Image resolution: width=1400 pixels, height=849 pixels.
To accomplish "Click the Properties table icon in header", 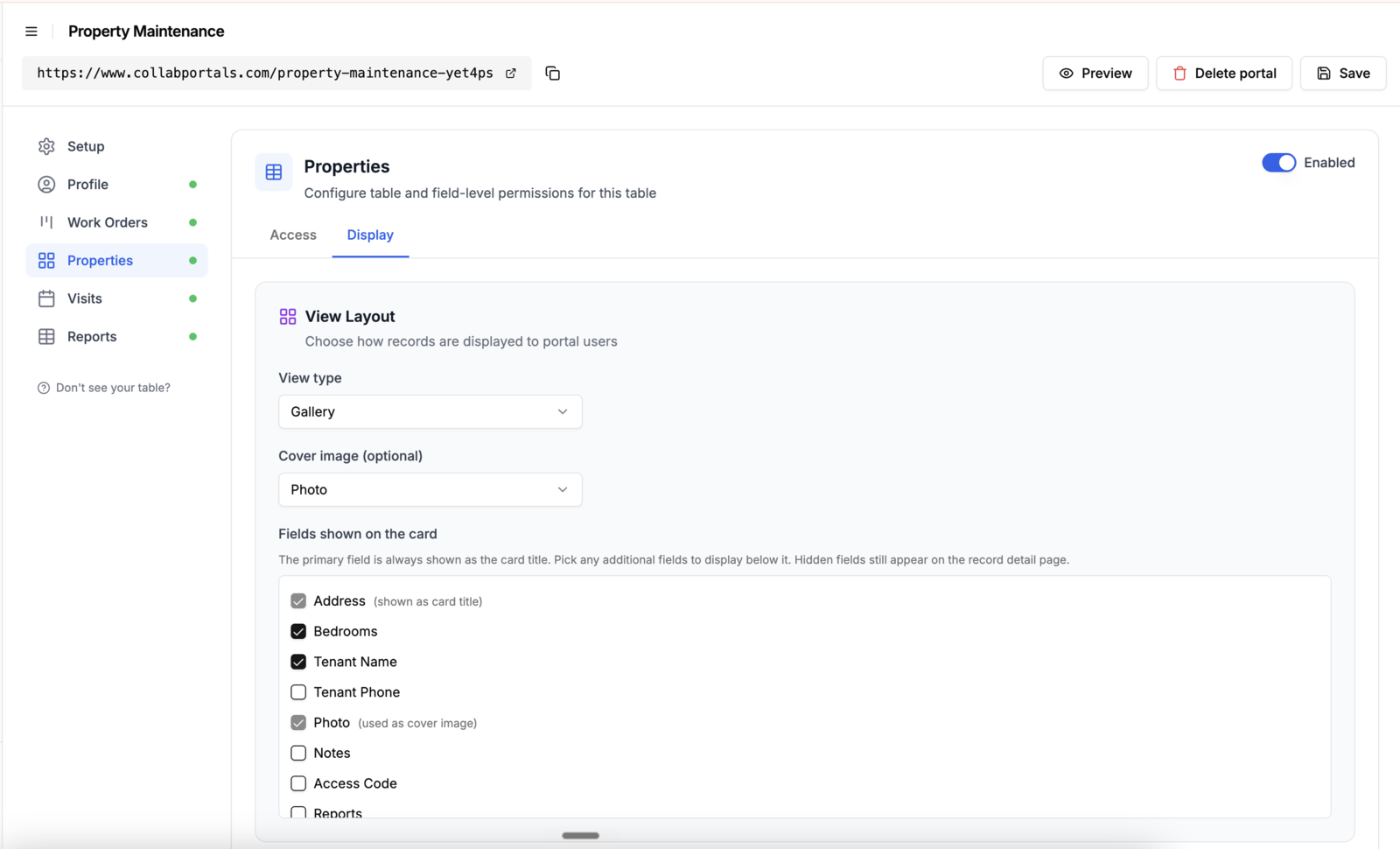I will pyautogui.click(x=274, y=172).
